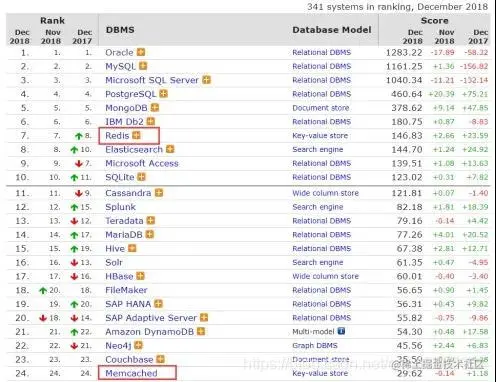The height and width of the screenshot is (382, 496).
Task: Open the Cassandra link
Action: click(128, 193)
